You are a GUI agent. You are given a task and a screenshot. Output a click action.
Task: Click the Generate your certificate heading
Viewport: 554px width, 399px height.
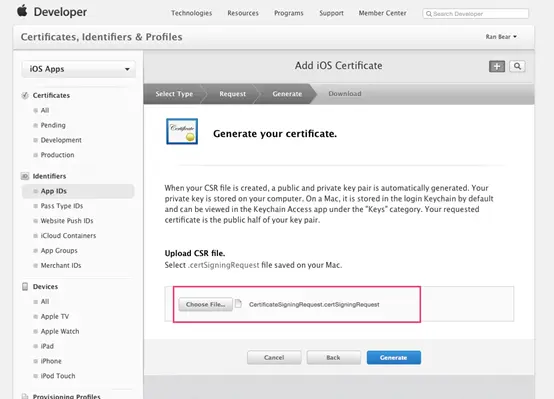pyautogui.click(x=275, y=134)
